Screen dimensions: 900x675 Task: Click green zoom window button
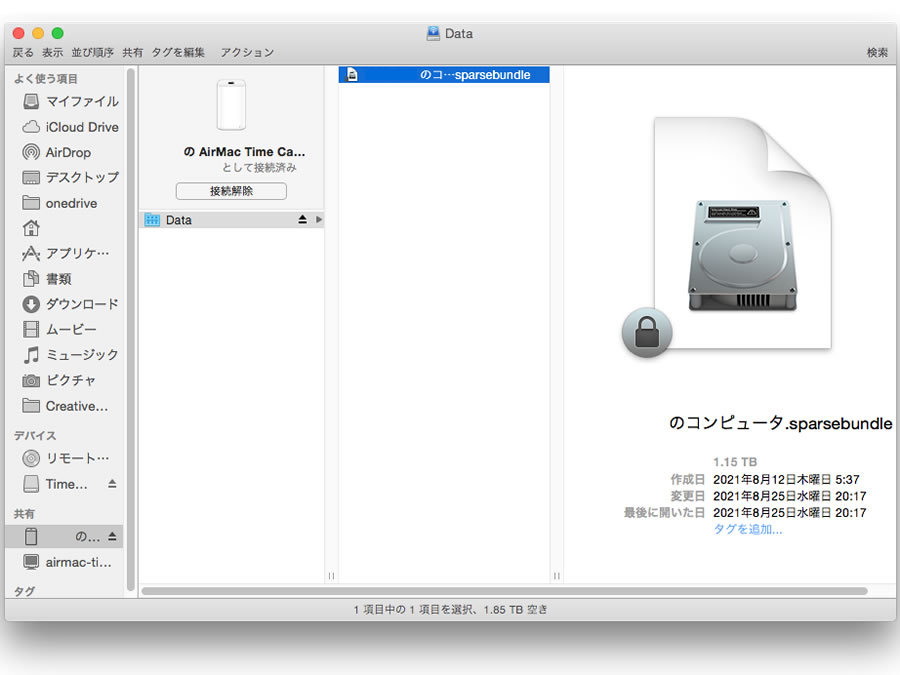57,33
